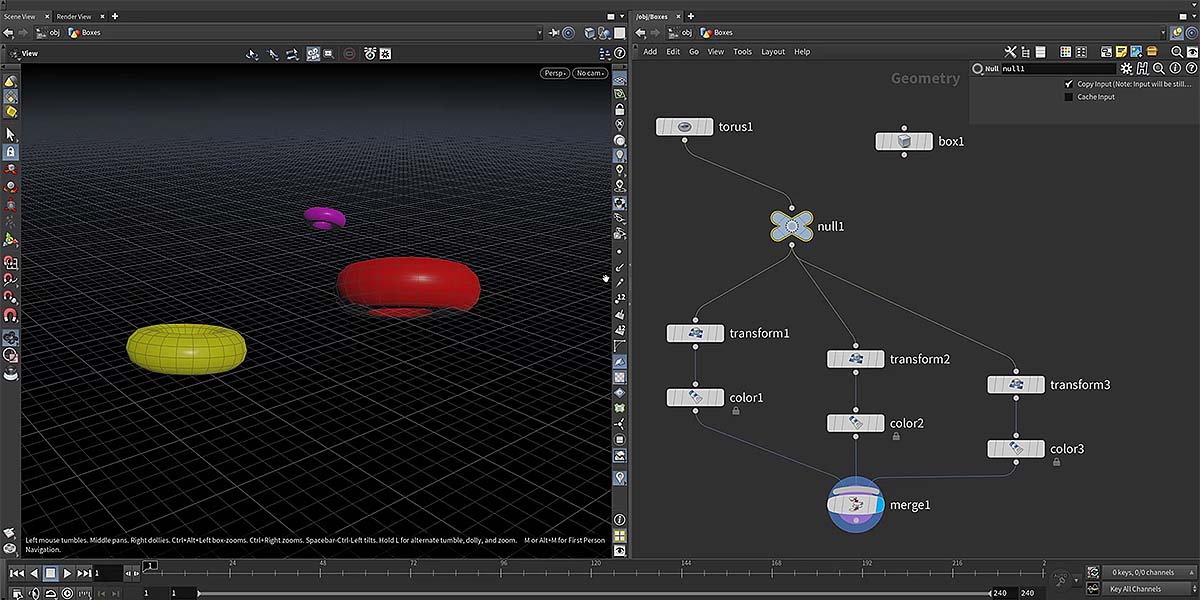Select the torus1 node

[685, 127]
